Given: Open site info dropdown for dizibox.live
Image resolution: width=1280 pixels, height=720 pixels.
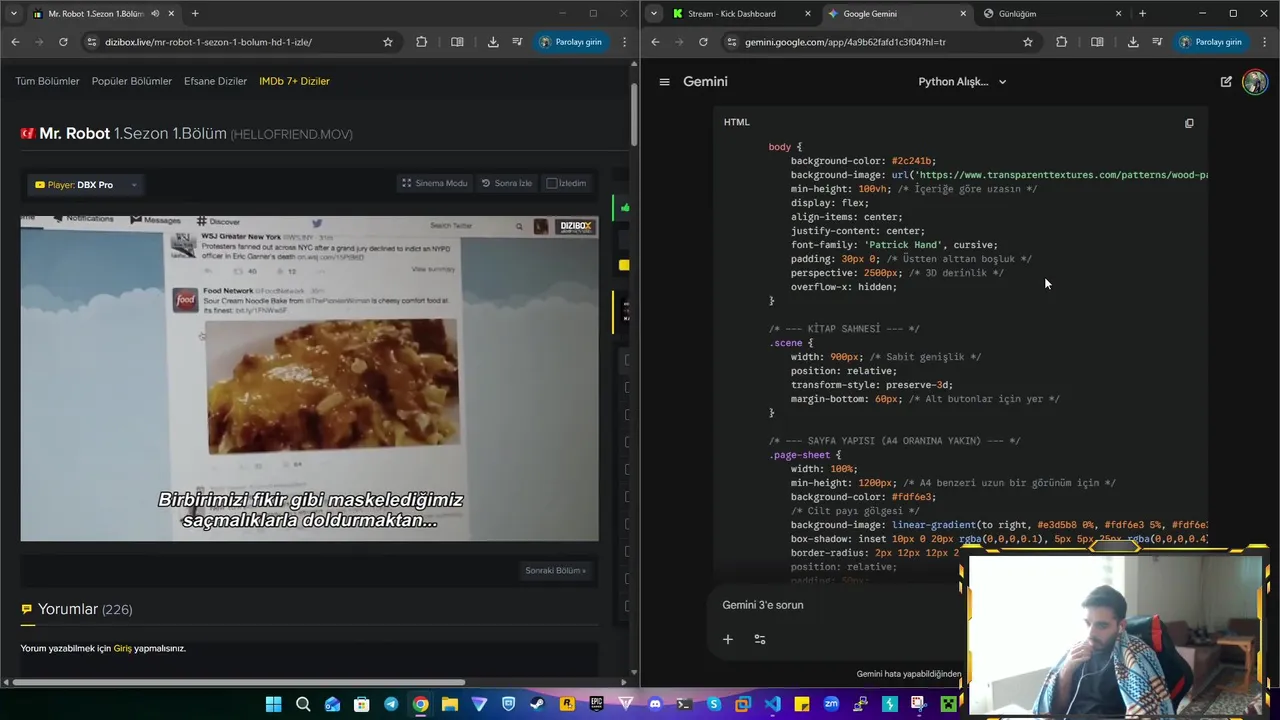Looking at the screenshot, I should [92, 42].
